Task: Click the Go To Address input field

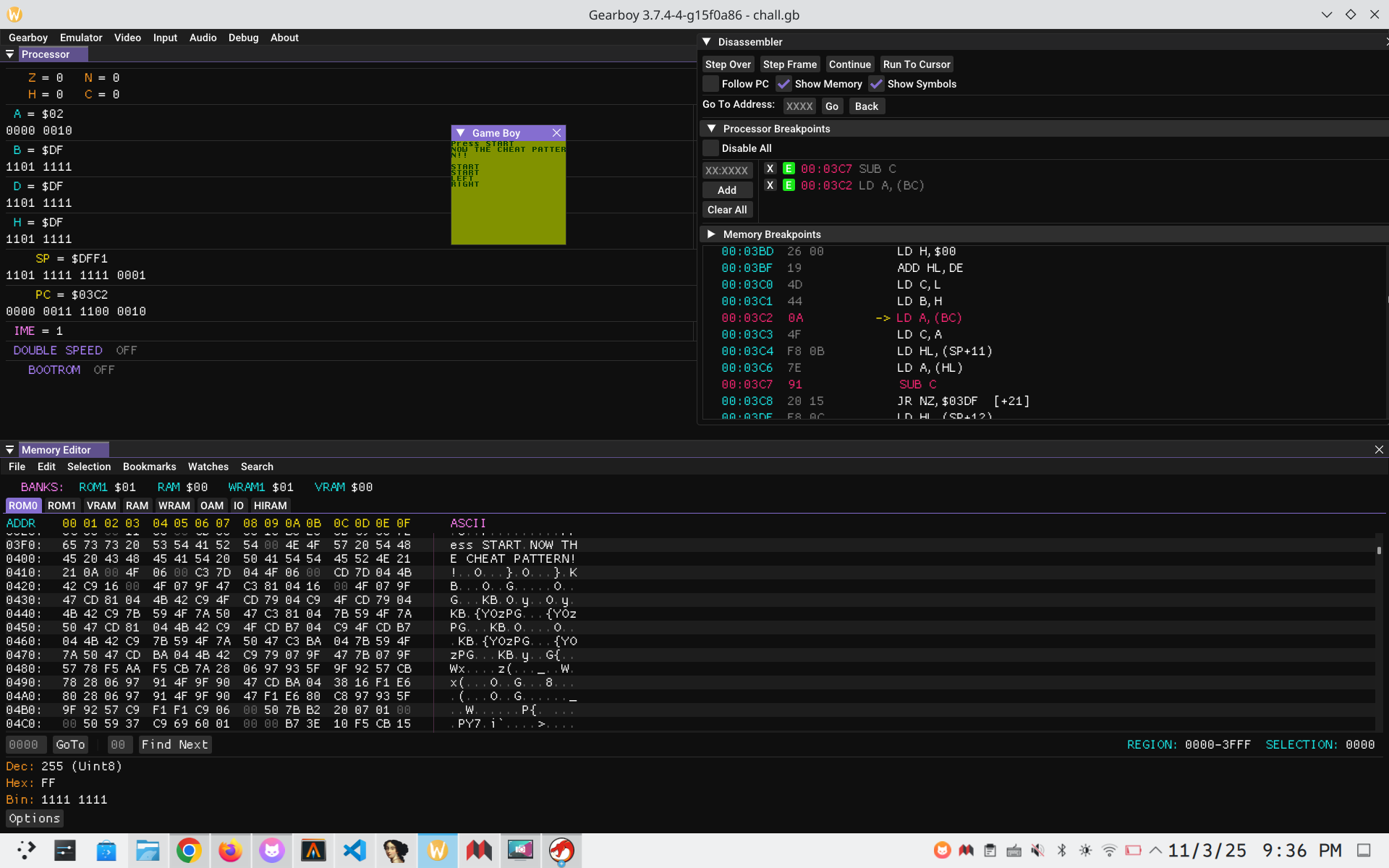Action: tap(799, 106)
